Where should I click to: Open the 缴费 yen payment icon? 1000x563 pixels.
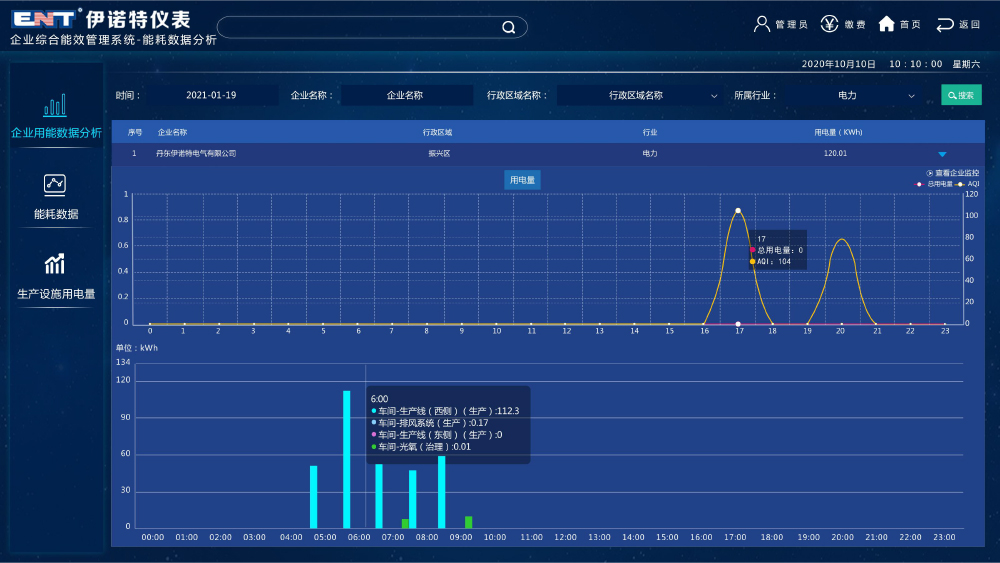(829, 24)
